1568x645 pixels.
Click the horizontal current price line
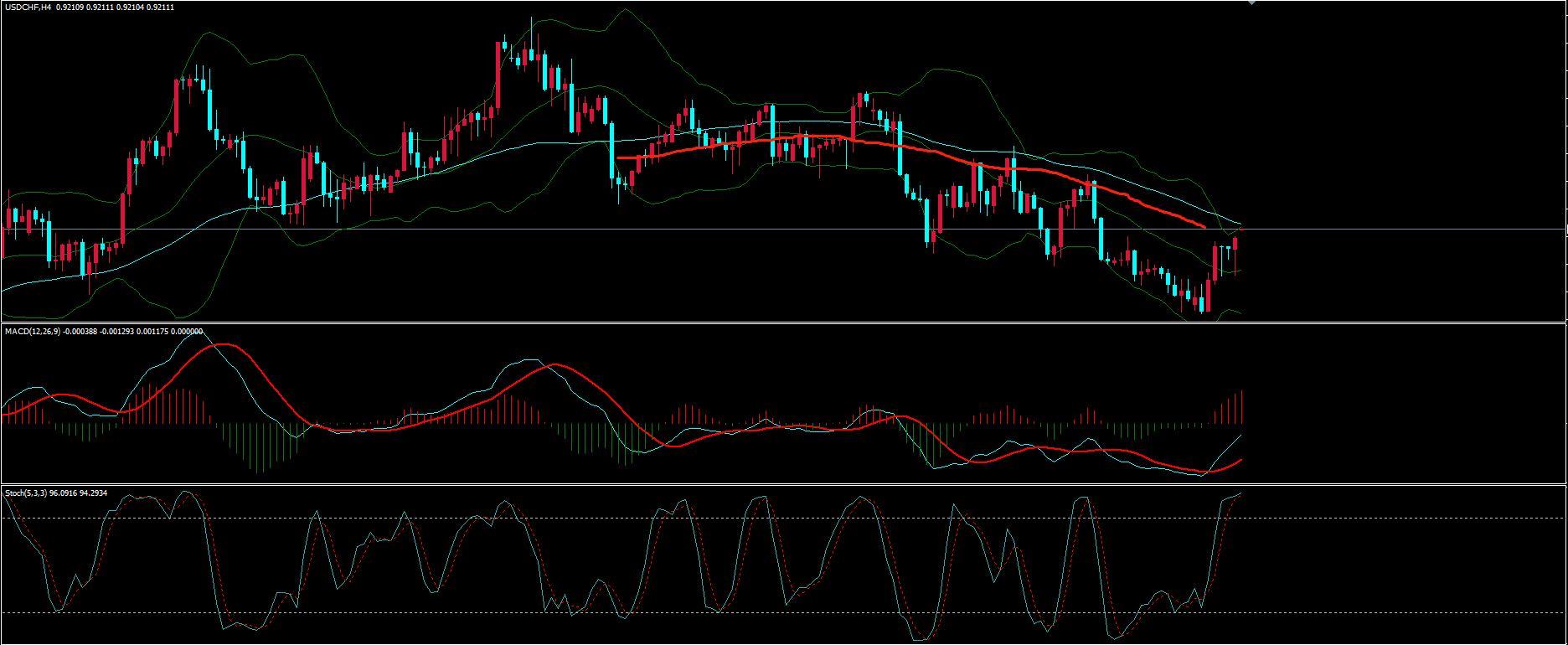(1382, 229)
